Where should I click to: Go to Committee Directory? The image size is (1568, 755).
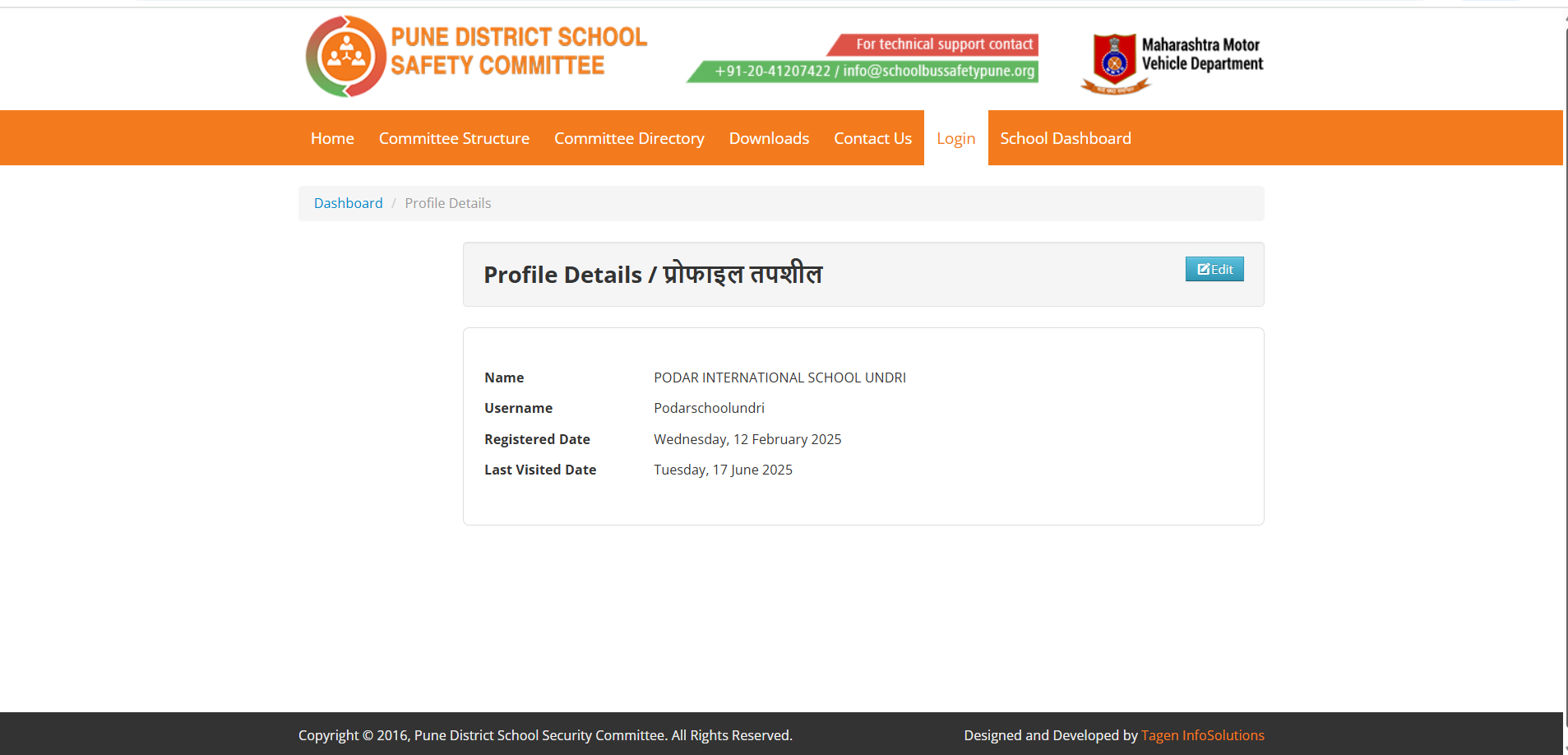click(x=629, y=138)
